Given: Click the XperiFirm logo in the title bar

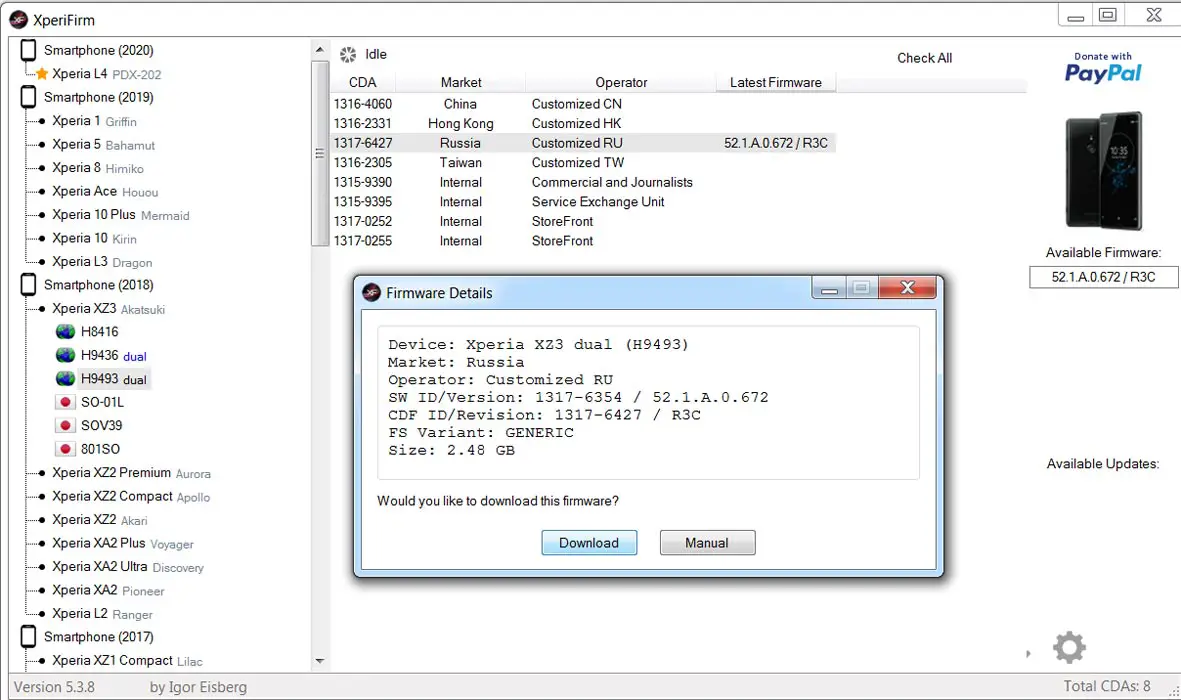Looking at the screenshot, I should pos(18,20).
